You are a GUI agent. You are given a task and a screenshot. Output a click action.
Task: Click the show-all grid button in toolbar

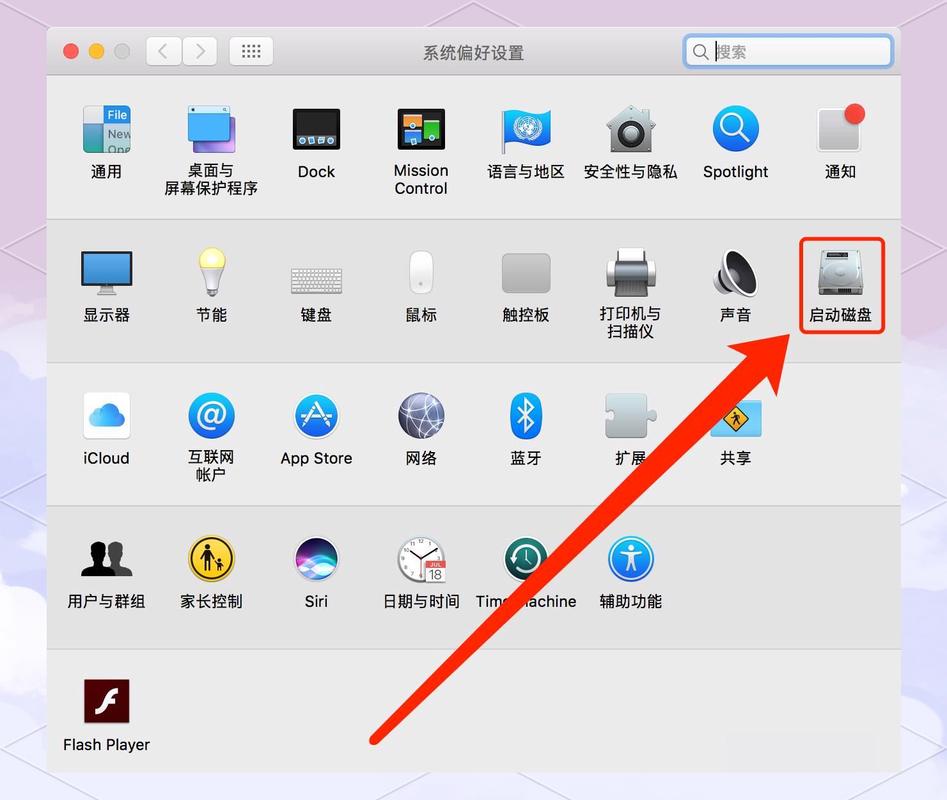click(251, 51)
